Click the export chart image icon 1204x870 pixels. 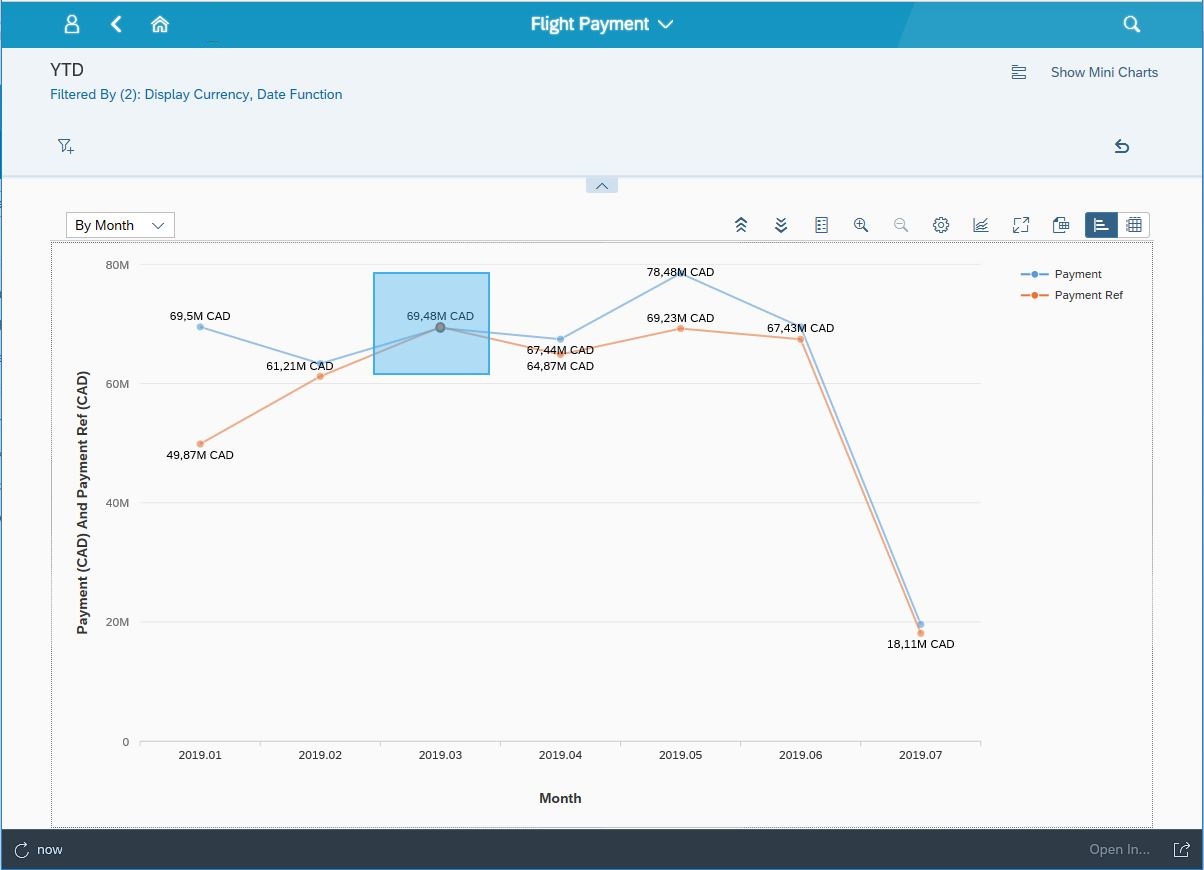click(1061, 225)
